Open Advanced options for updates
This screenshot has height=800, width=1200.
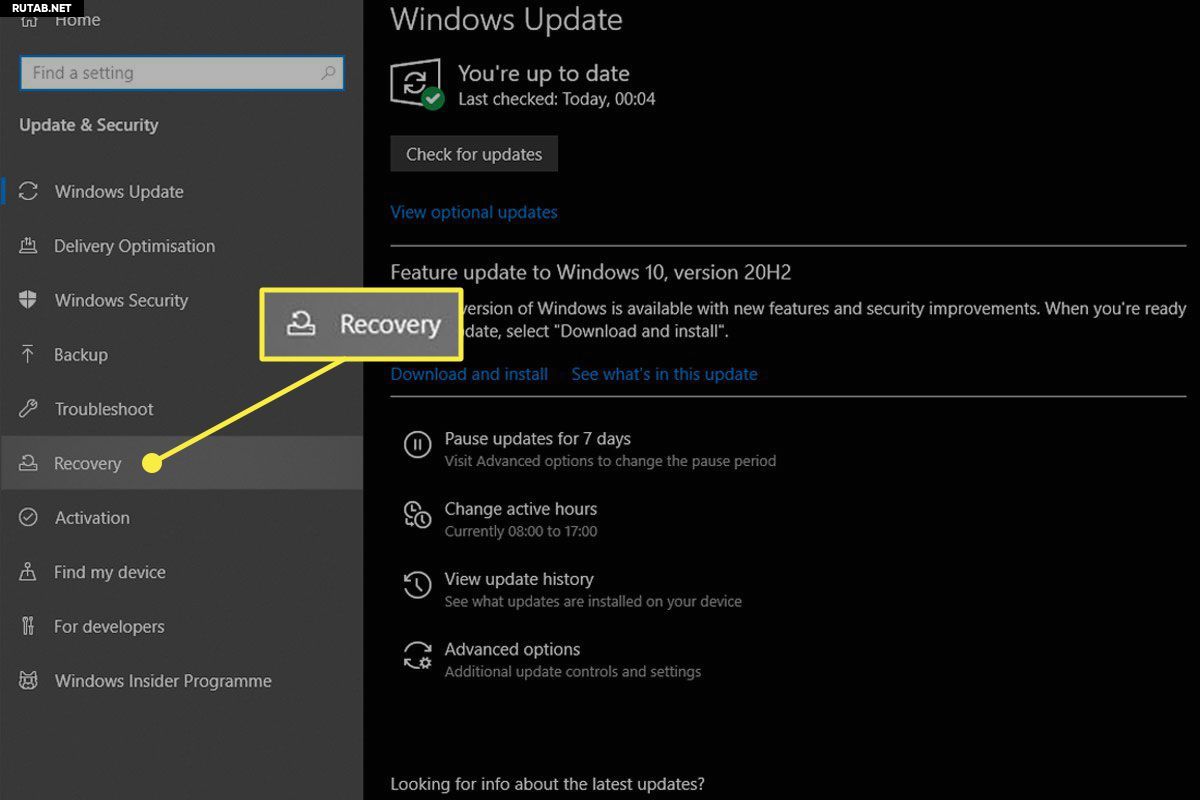(512, 649)
